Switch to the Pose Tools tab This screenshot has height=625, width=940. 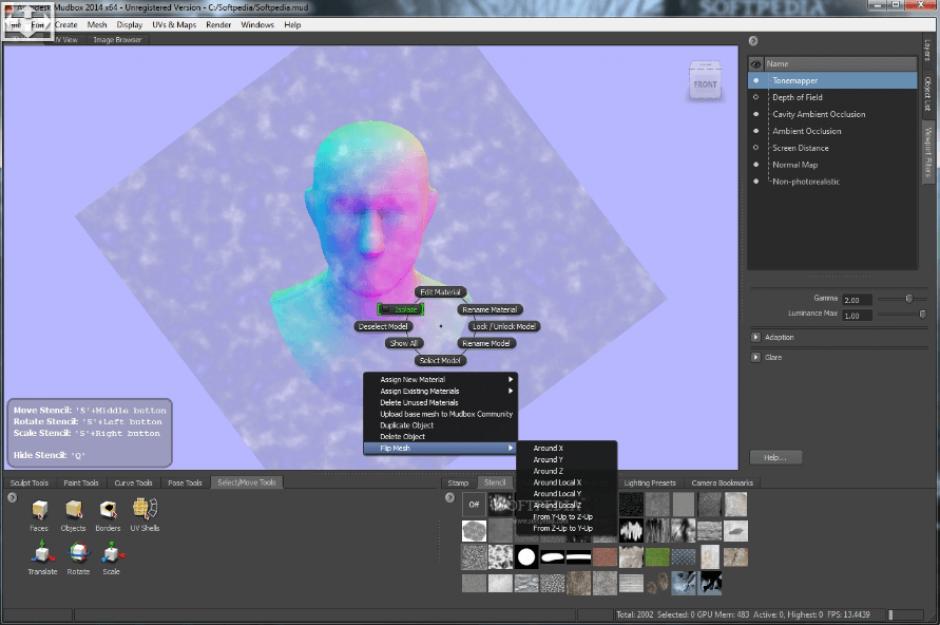185,482
